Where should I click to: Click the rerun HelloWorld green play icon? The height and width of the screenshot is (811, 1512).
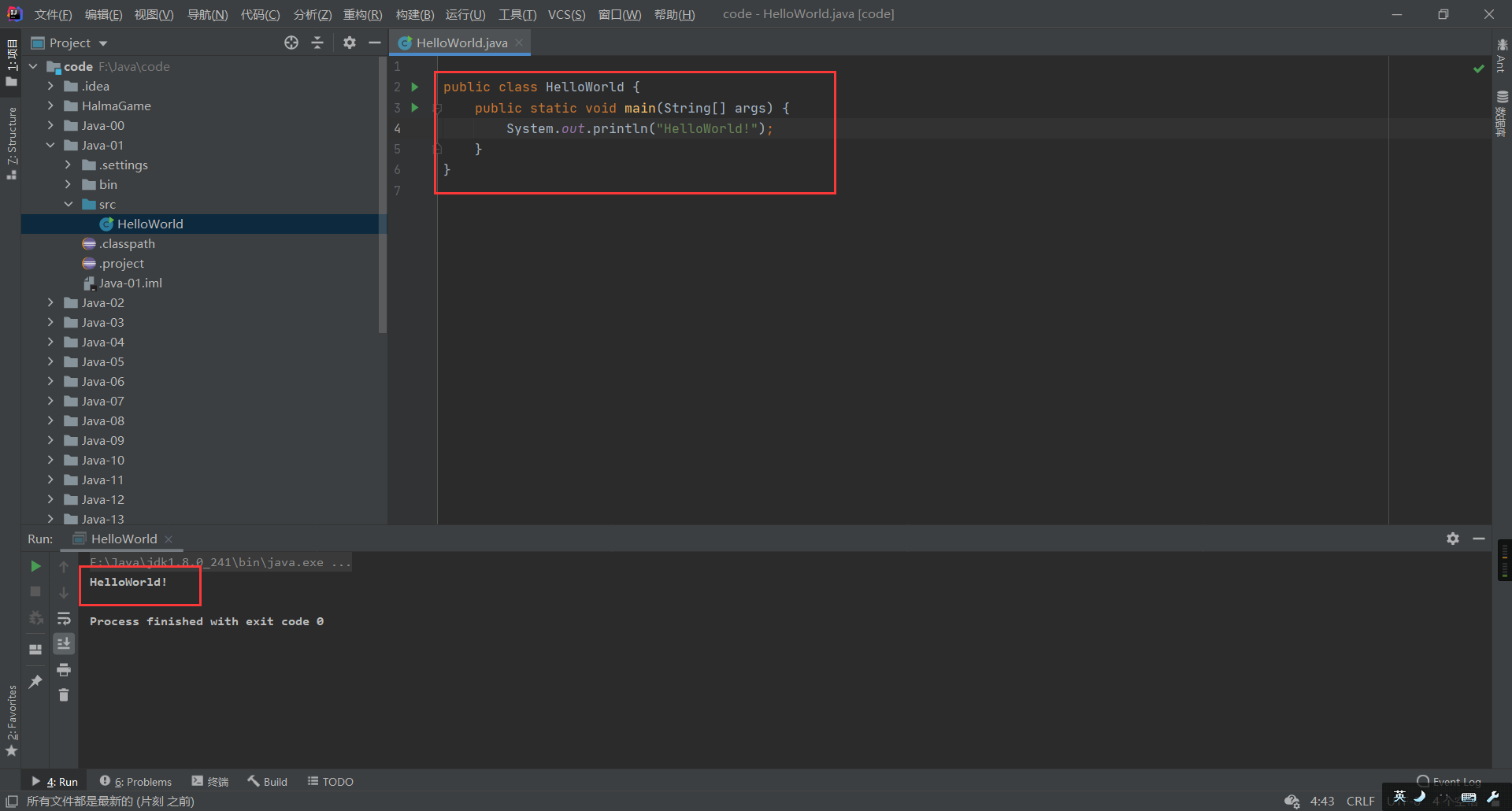[35, 566]
